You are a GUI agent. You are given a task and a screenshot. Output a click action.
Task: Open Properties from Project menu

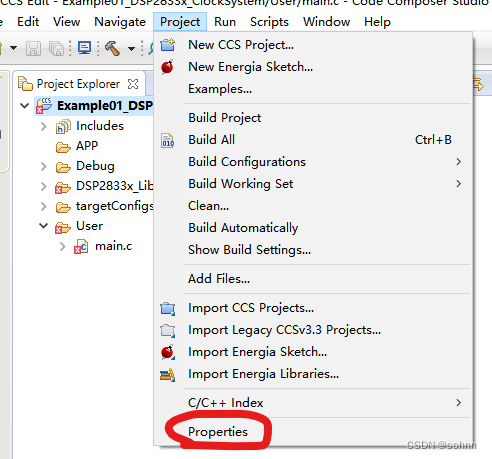[313, 432]
